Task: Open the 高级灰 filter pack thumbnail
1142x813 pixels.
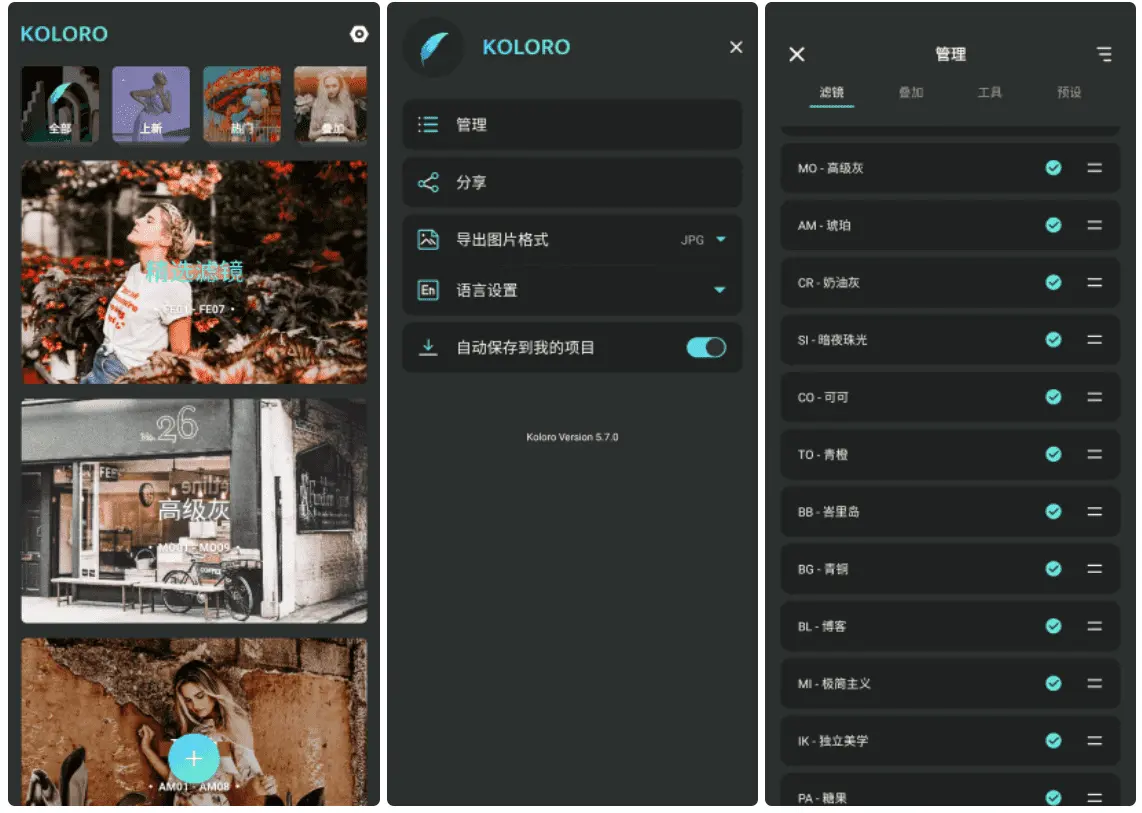Action: (194, 511)
